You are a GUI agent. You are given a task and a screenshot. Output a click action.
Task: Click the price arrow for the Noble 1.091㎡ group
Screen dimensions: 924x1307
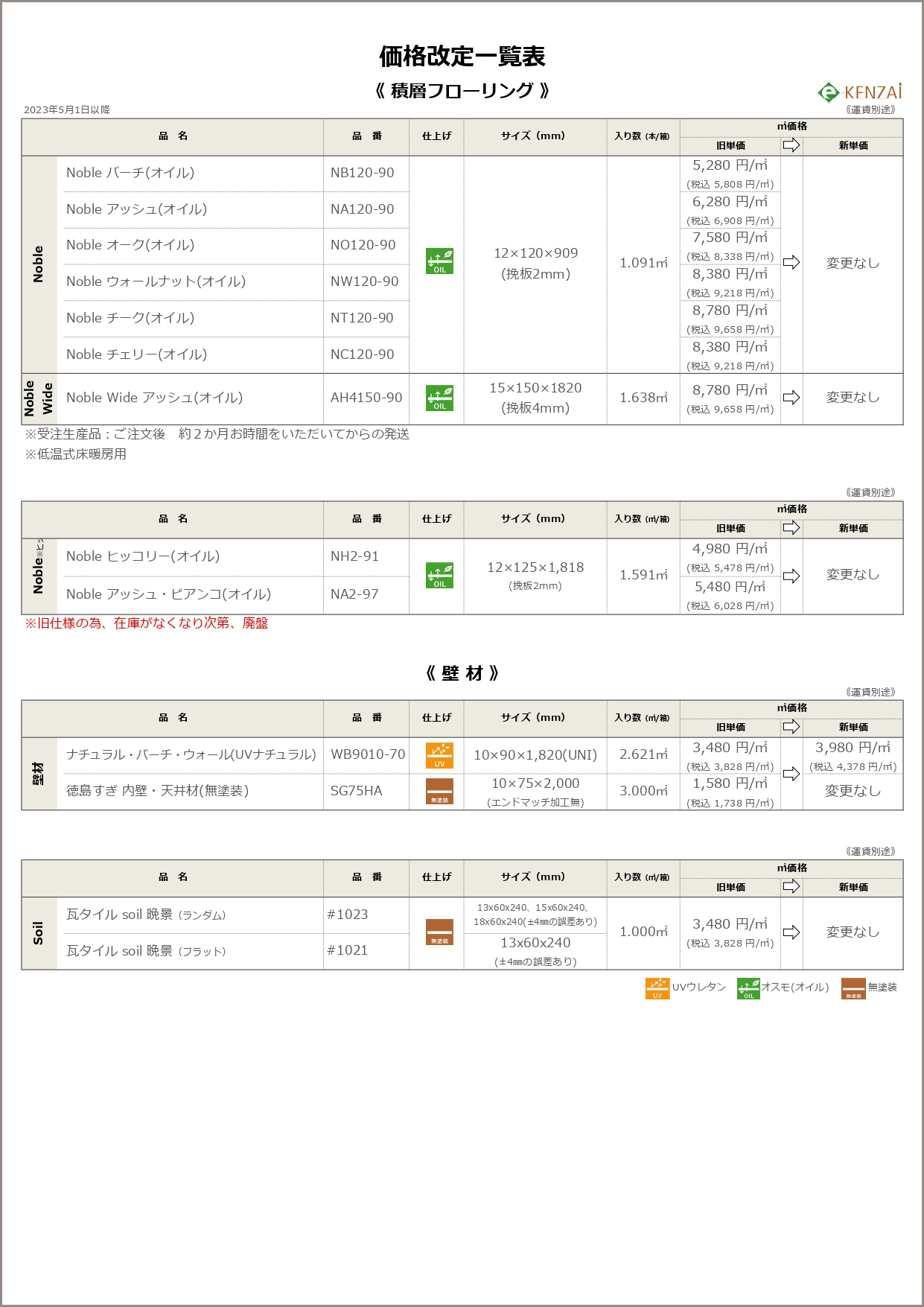point(791,262)
